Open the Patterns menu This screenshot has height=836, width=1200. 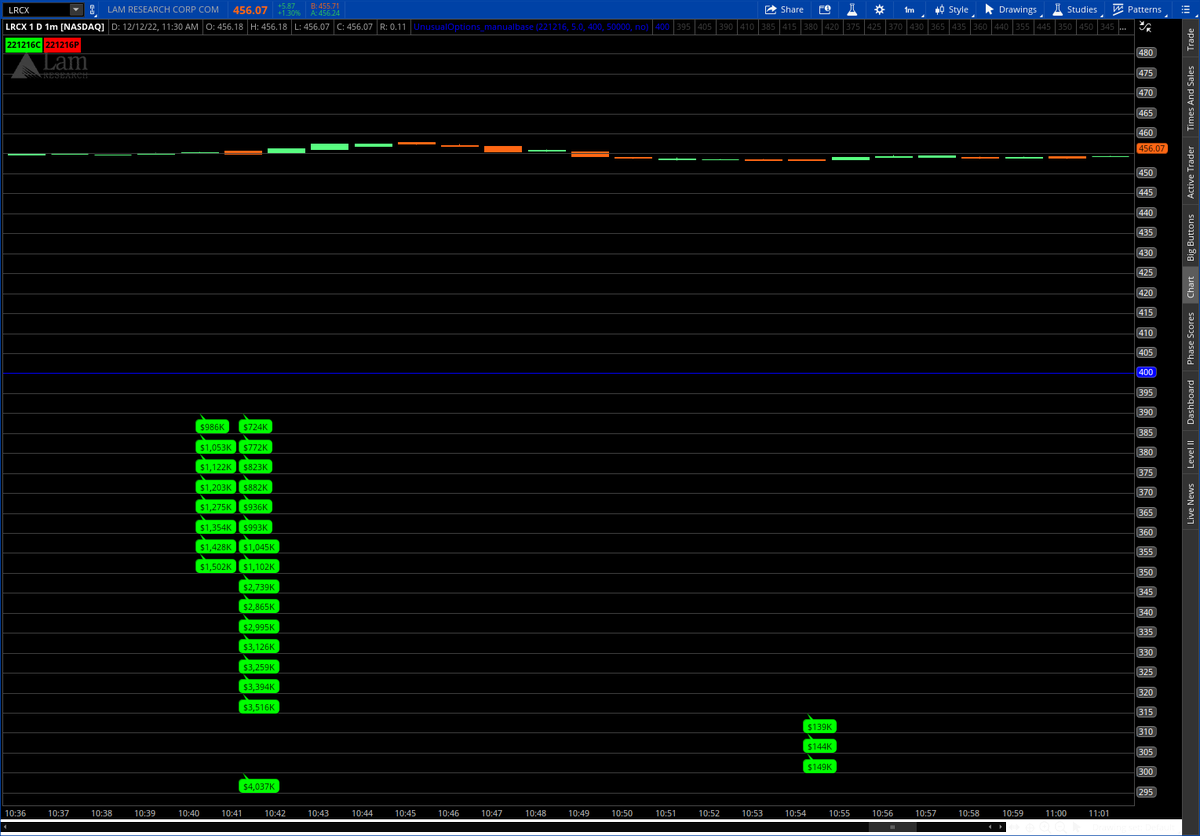1137,9
